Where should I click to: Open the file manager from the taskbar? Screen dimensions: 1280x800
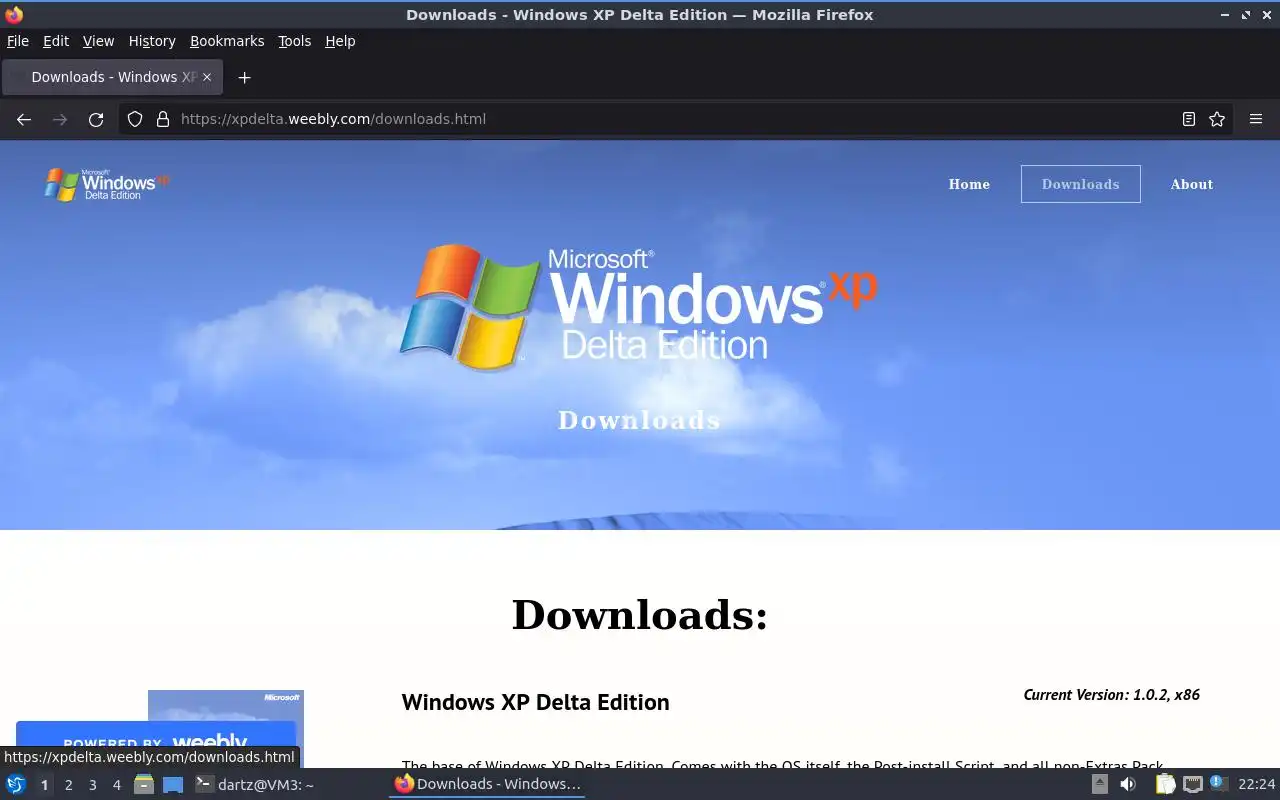point(144,784)
